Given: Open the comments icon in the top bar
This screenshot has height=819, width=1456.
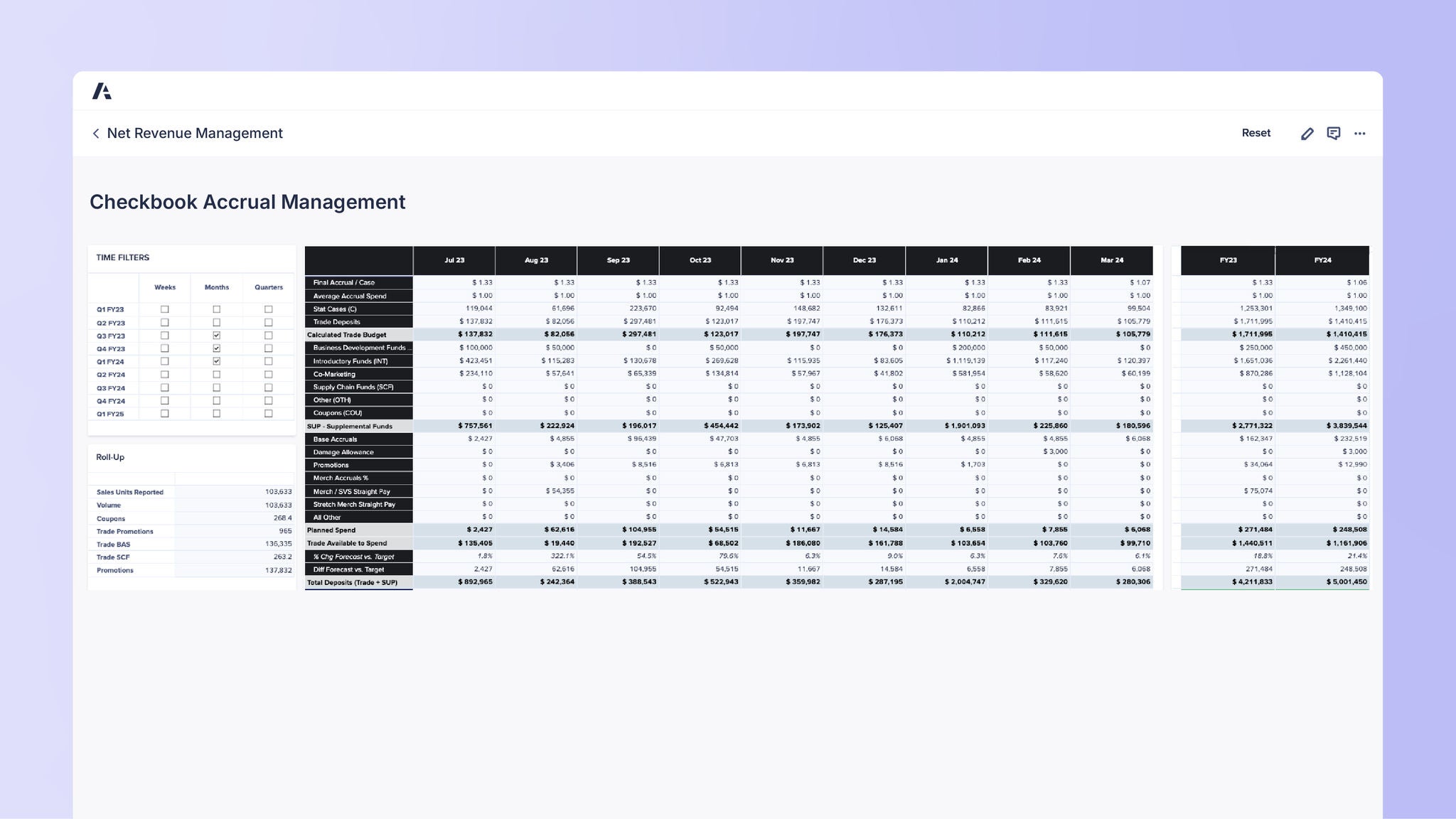Looking at the screenshot, I should coord(1334,134).
